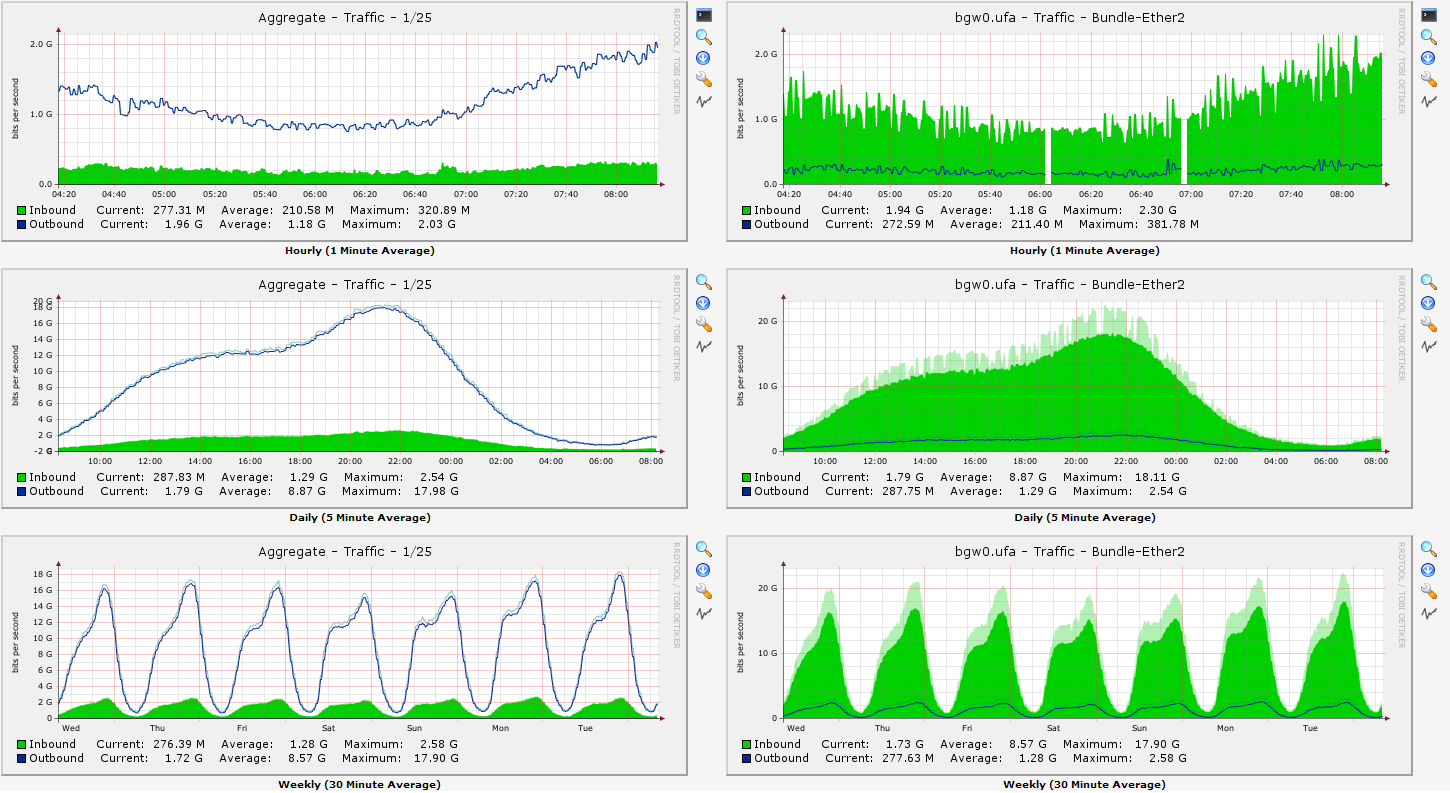This screenshot has height=793, width=1450.
Task: Open the Aggregate weekly traffic graph image
Action: click(x=345, y=655)
